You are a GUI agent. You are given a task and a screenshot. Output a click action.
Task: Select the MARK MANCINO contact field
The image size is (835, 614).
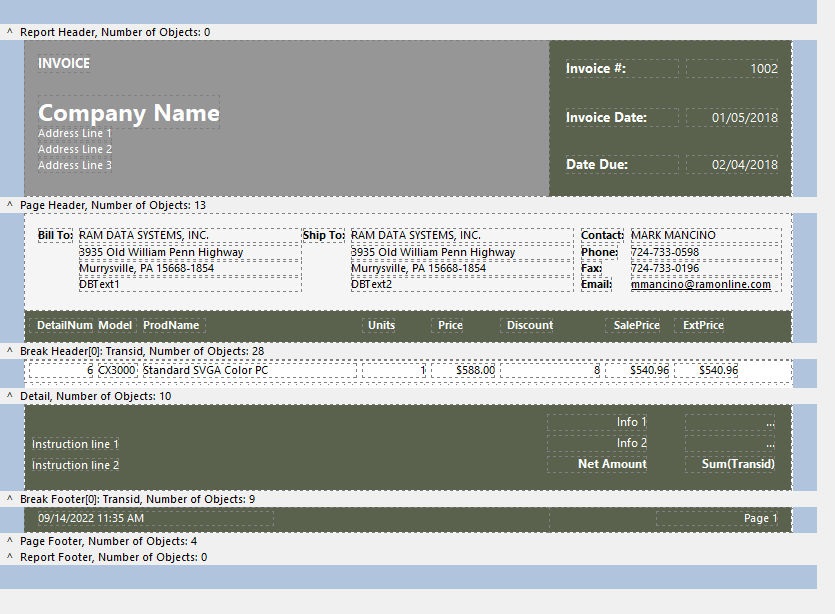point(706,235)
